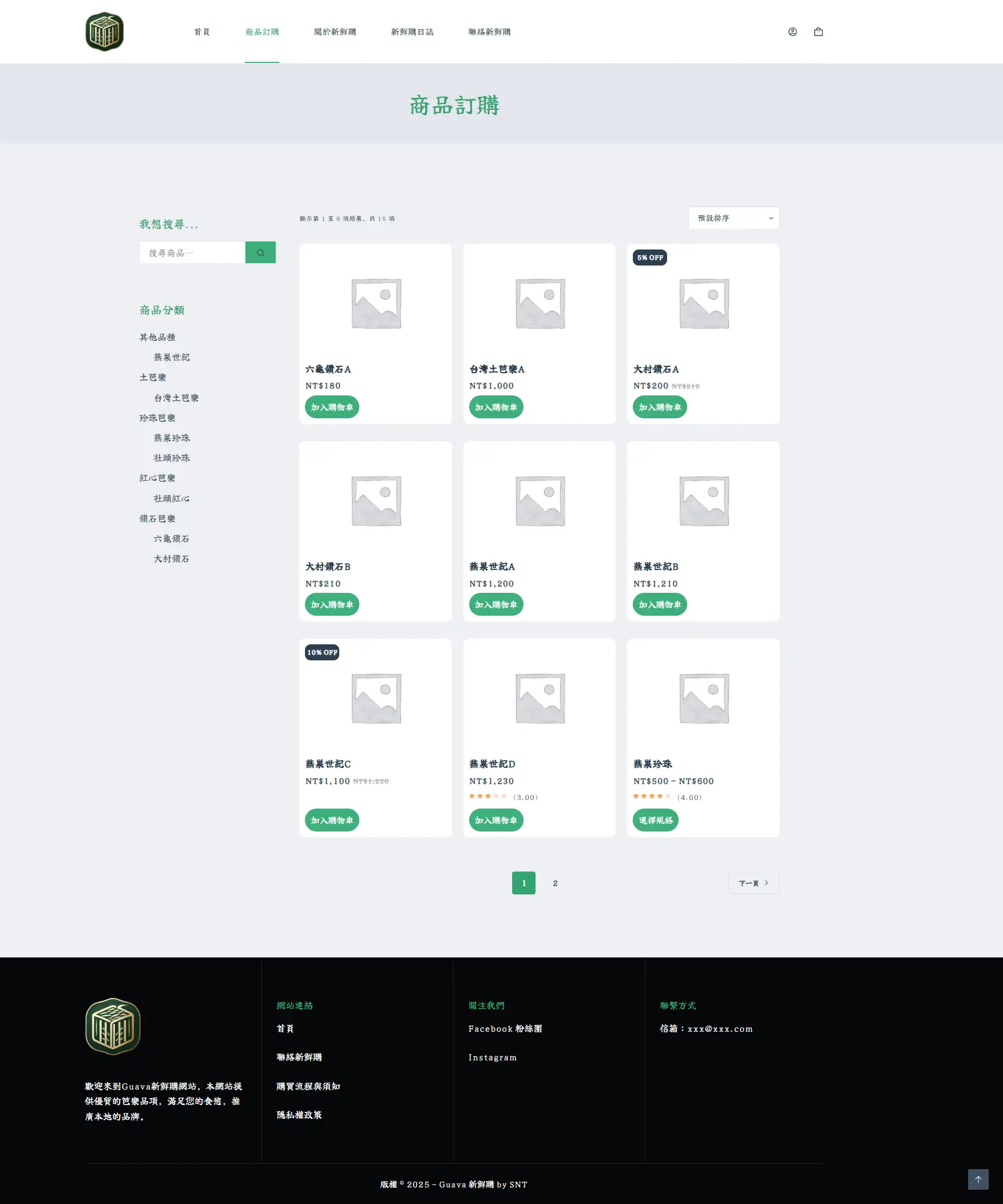The width and height of the screenshot is (1003, 1204).
Task: Open the user account icon
Action: (792, 32)
